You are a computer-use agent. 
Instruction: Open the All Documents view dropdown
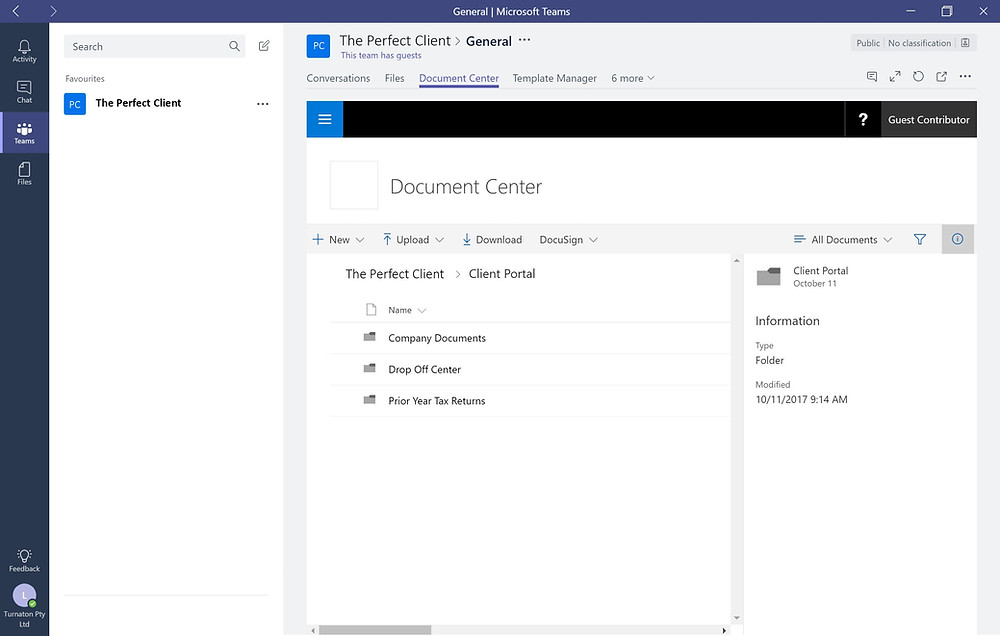842,240
